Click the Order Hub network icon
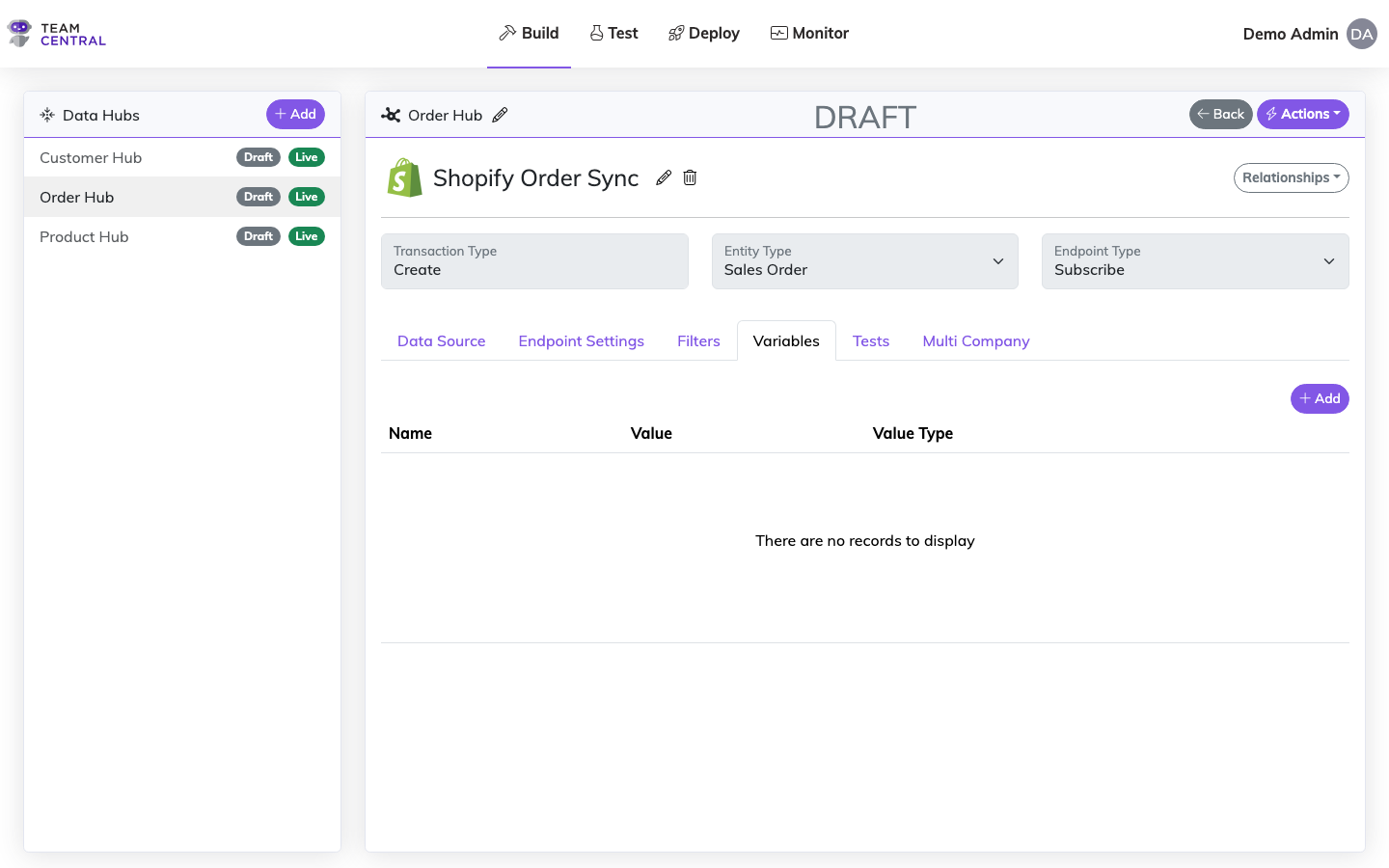 coord(391,115)
